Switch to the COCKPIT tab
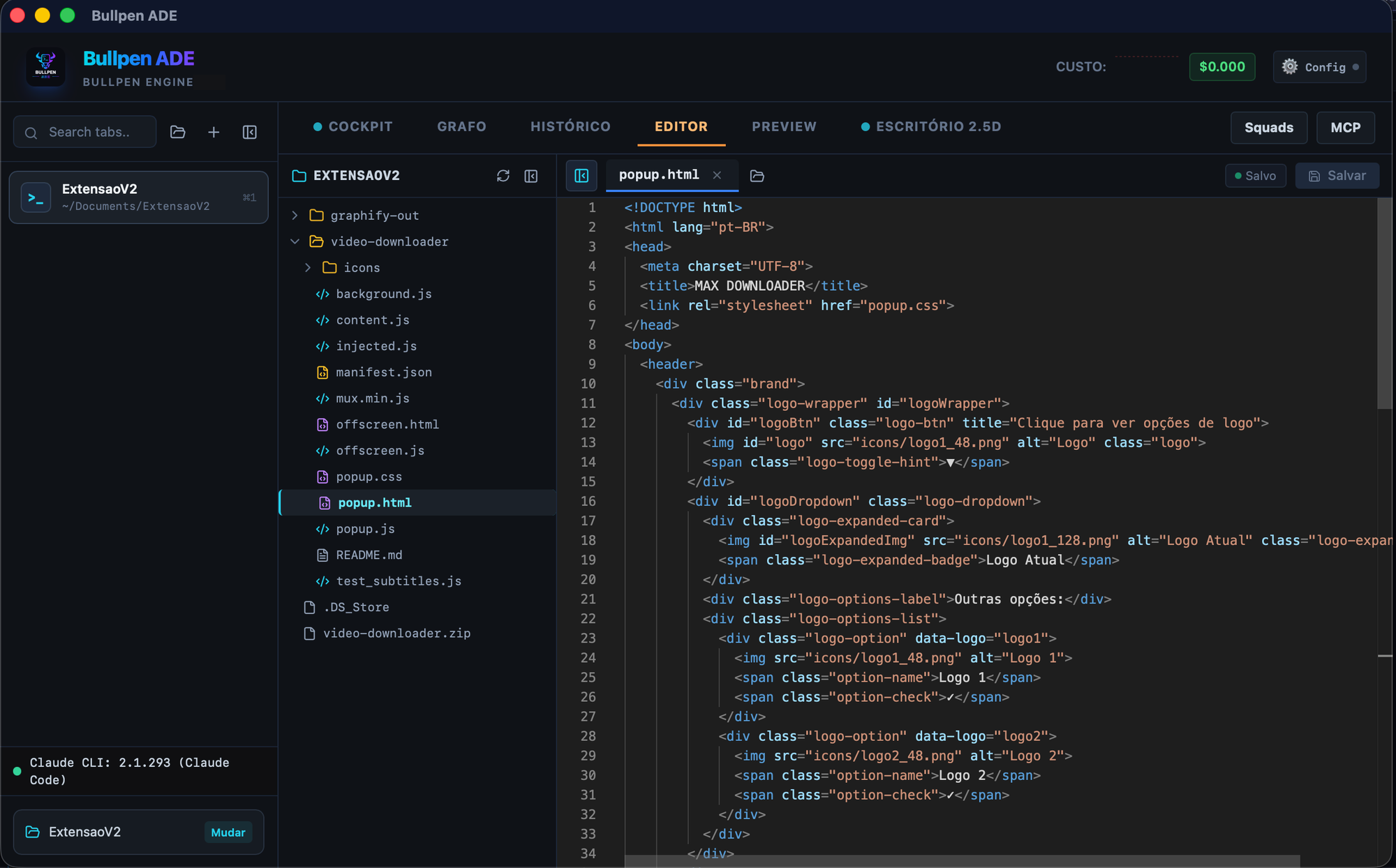This screenshot has width=1396, height=868. coord(353,126)
